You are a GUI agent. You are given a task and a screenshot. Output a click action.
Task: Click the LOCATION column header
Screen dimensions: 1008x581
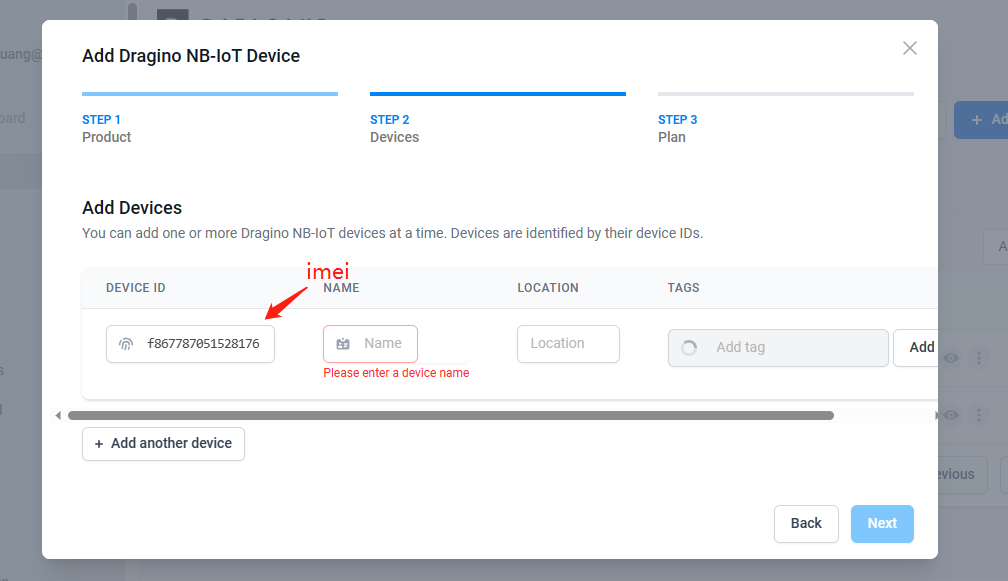(548, 288)
